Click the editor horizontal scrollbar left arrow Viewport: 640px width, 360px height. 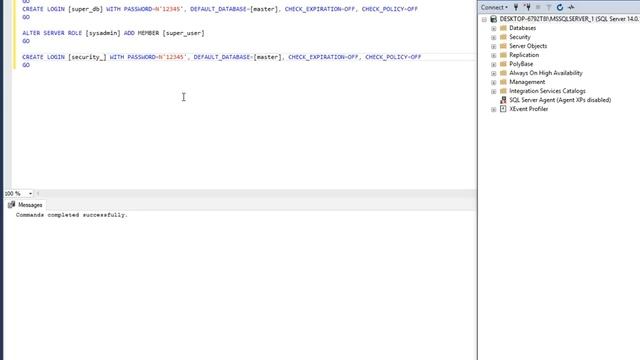pos(38,193)
